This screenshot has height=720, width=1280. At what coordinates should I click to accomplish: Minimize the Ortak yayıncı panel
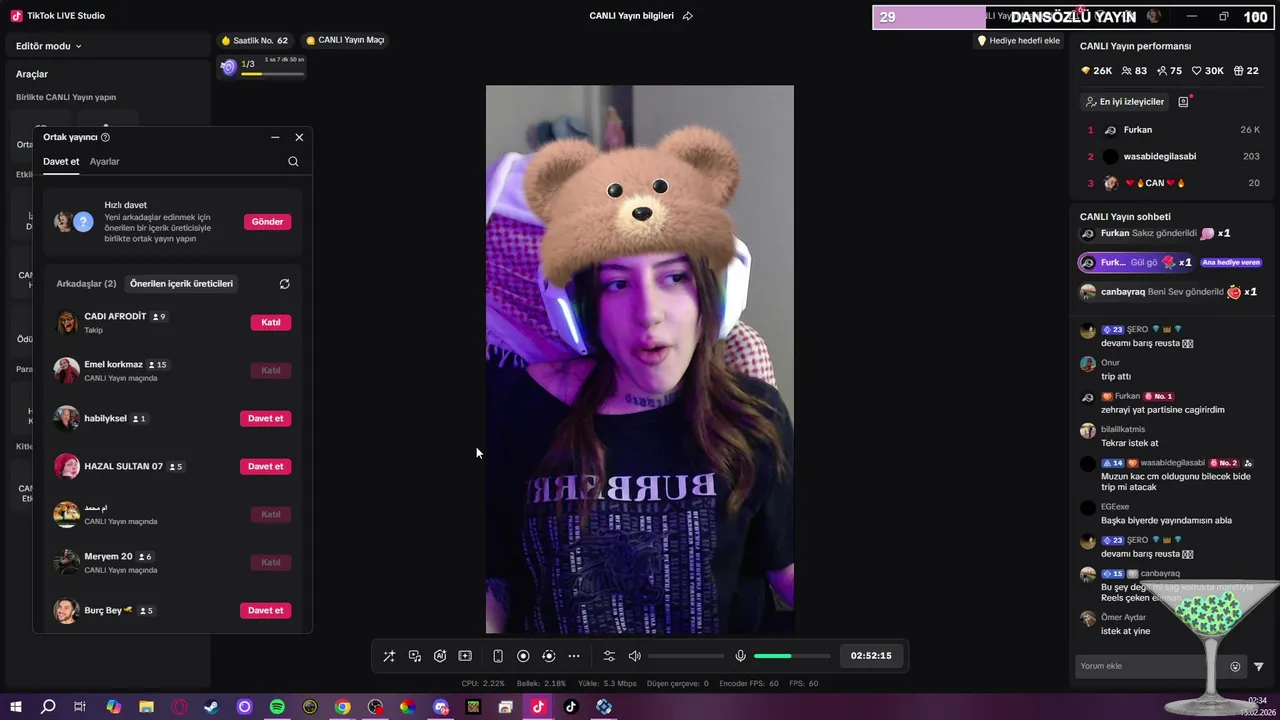275,137
